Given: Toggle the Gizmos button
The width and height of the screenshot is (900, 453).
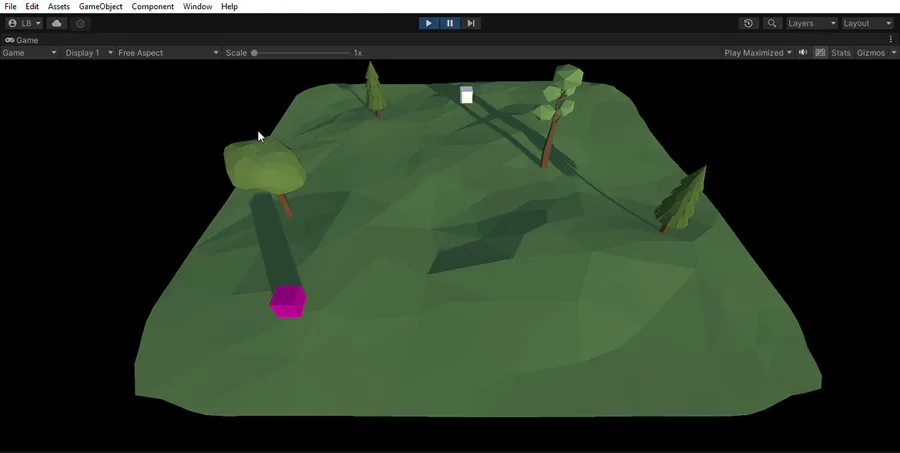Looking at the screenshot, I should pyautogui.click(x=871, y=52).
